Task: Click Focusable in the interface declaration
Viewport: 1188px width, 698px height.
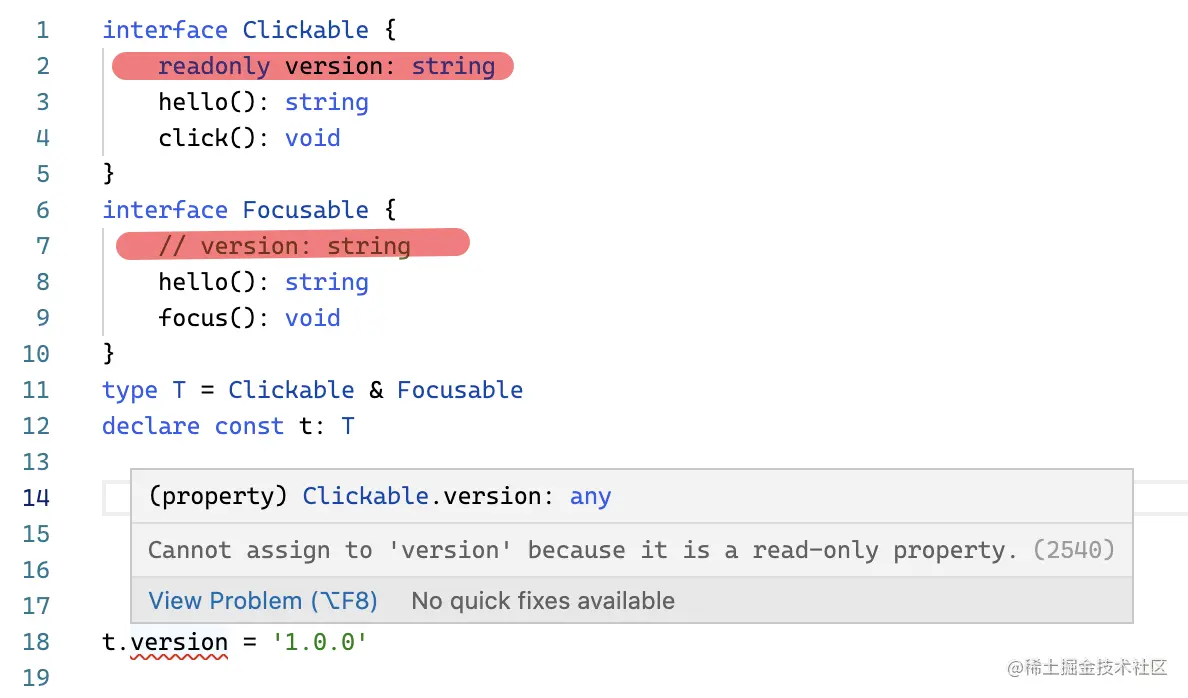Action: click(x=305, y=210)
